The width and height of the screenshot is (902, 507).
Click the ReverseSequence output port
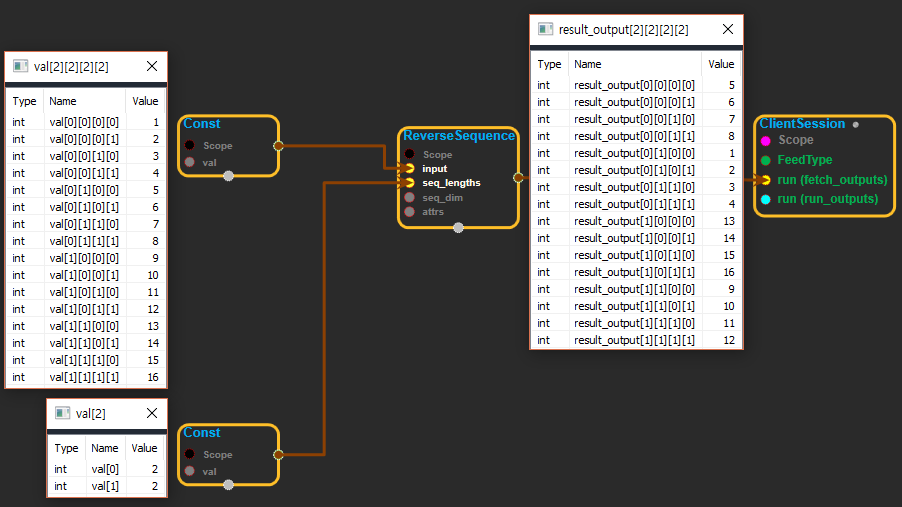518,178
